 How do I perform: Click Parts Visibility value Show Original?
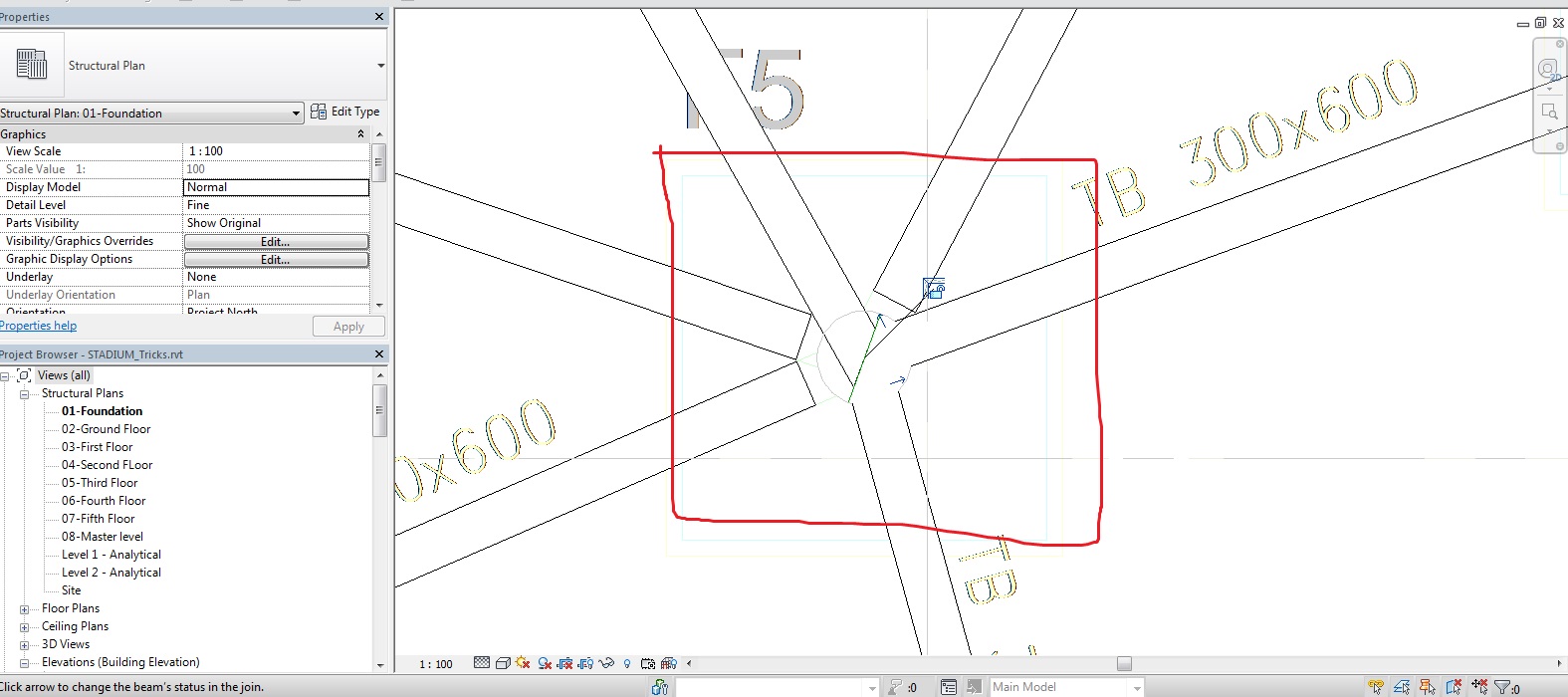tap(276, 223)
